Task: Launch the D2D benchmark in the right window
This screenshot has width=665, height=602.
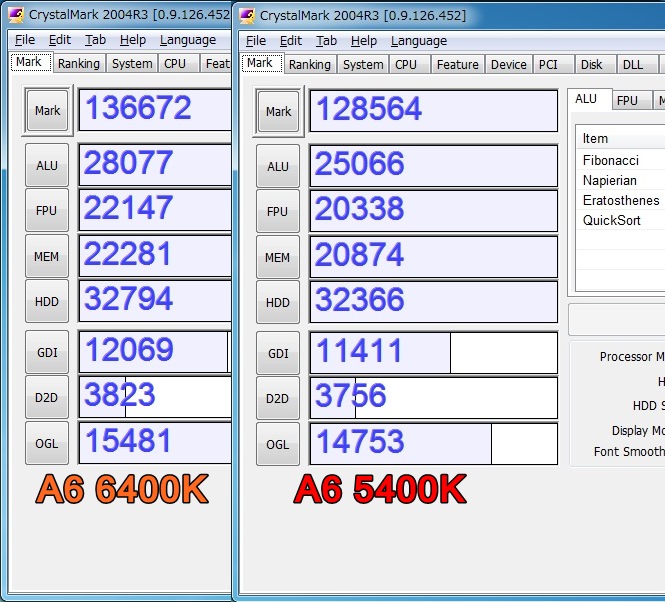Action: coord(278,398)
